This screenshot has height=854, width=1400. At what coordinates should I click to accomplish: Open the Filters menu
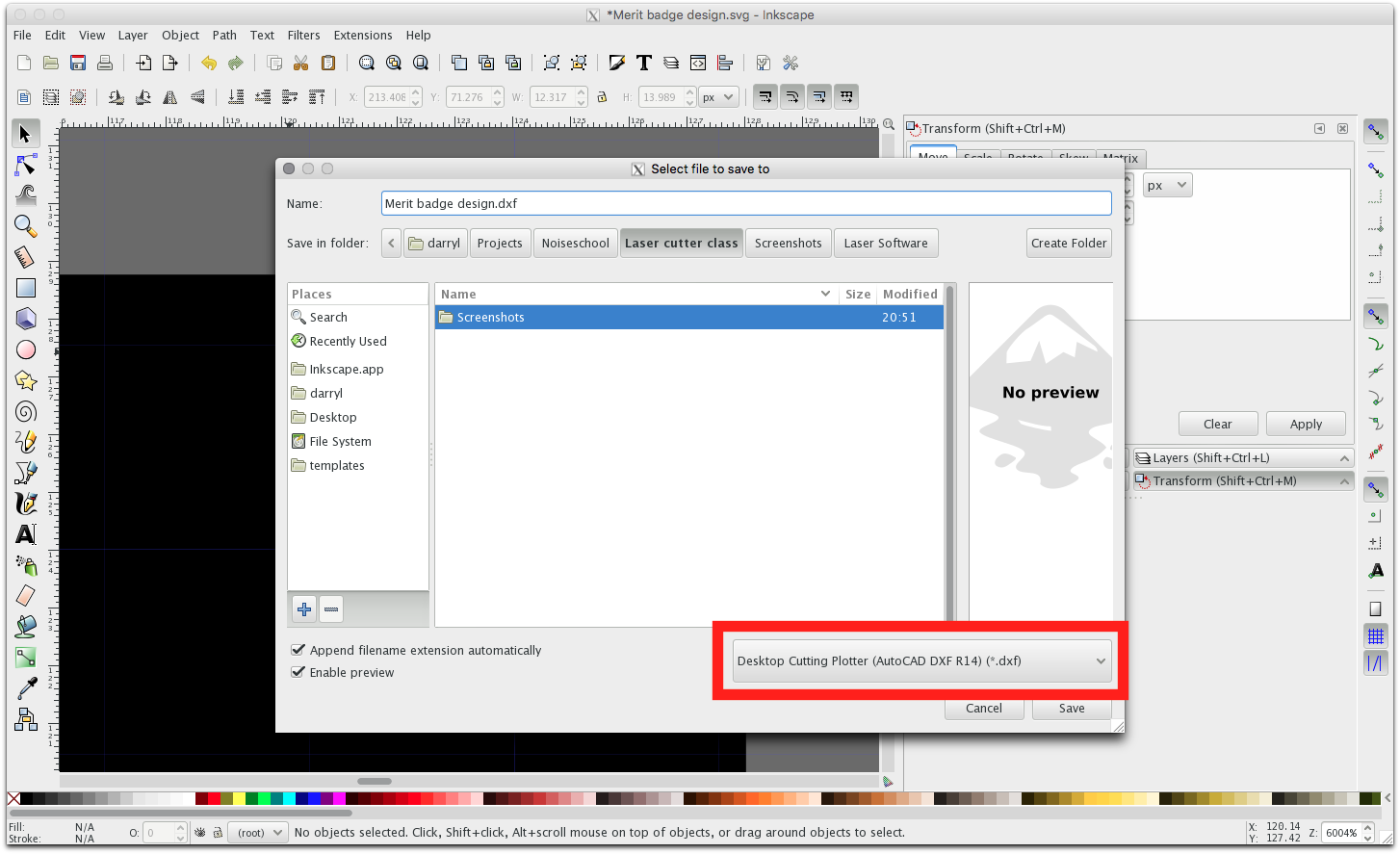[303, 35]
